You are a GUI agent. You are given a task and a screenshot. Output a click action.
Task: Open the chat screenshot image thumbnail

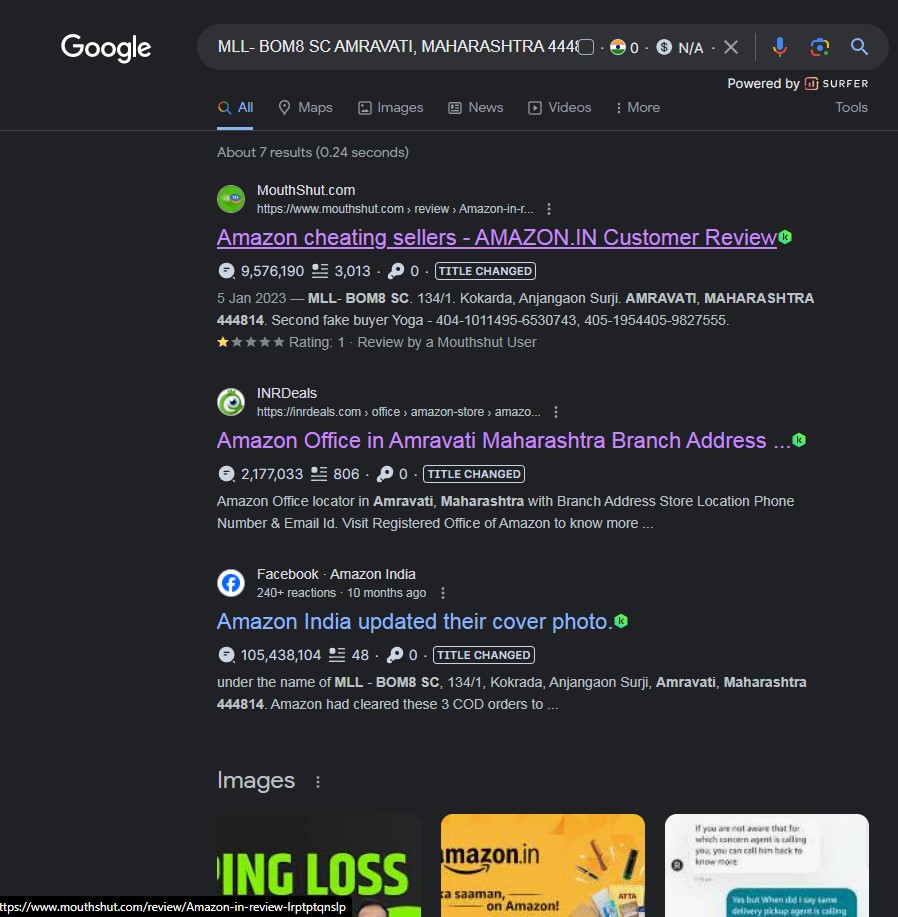pyautogui.click(x=766, y=866)
